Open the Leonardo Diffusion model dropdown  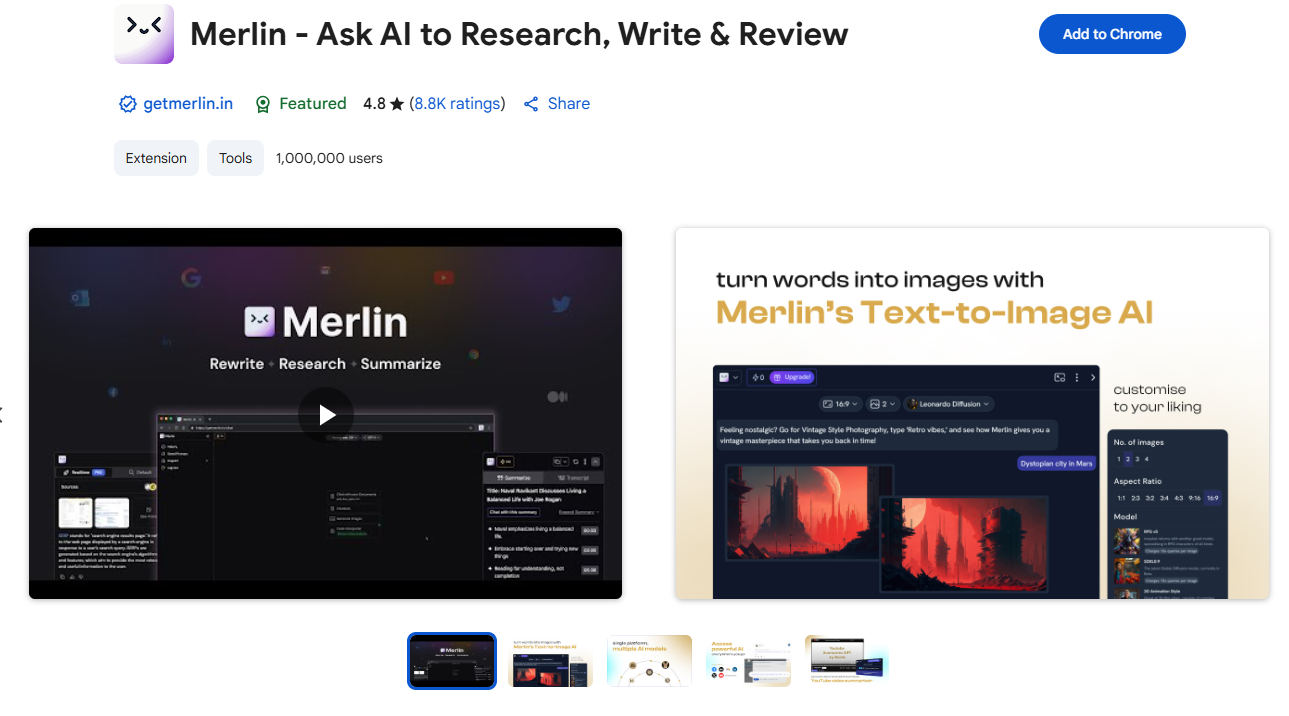click(948, 404)
